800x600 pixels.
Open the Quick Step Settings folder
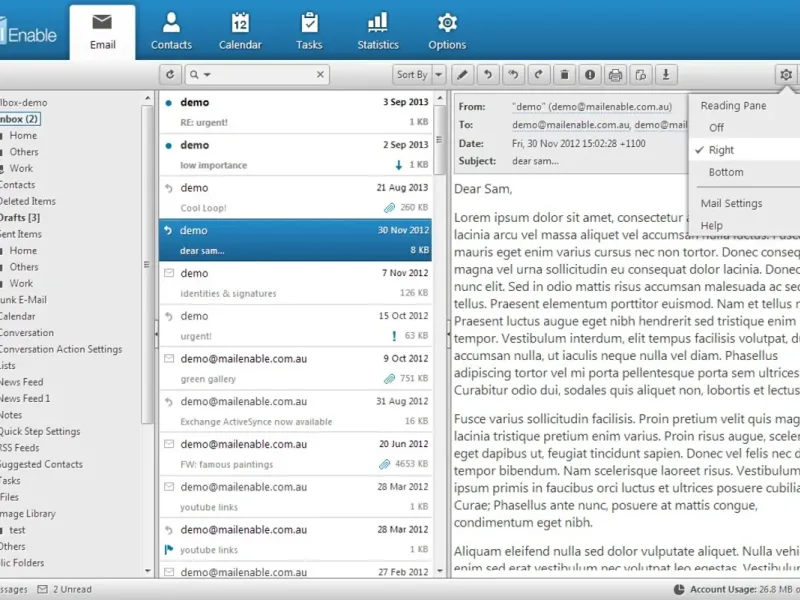click(40, 431)
